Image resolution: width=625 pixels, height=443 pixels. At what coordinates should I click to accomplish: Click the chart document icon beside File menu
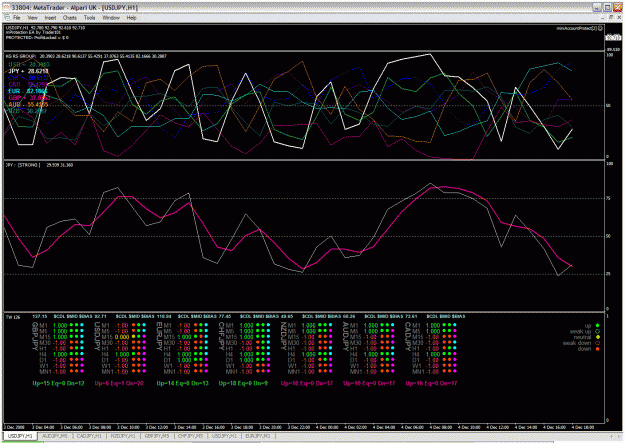7,18
